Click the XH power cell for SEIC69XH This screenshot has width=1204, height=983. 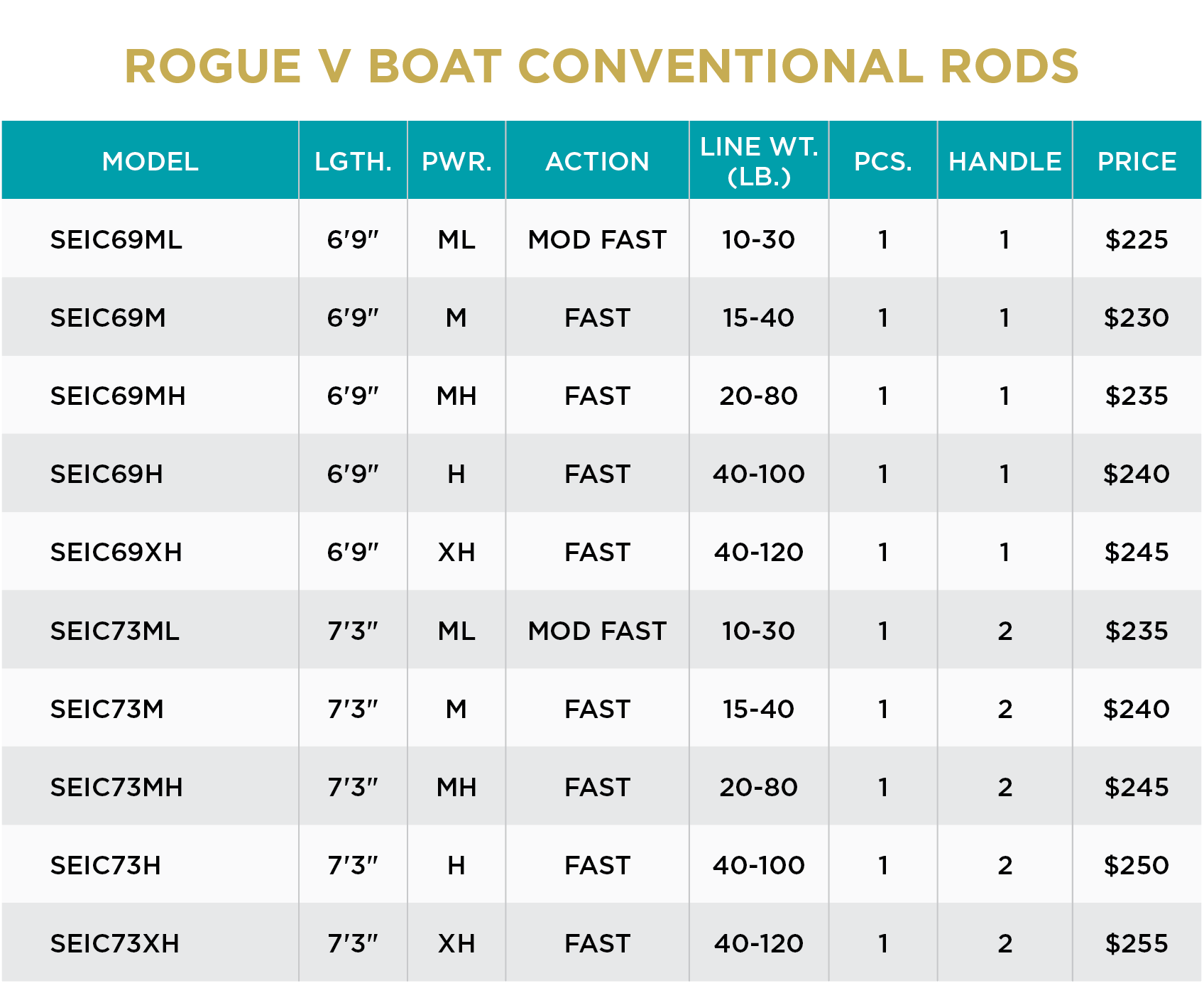coord(456,552)
